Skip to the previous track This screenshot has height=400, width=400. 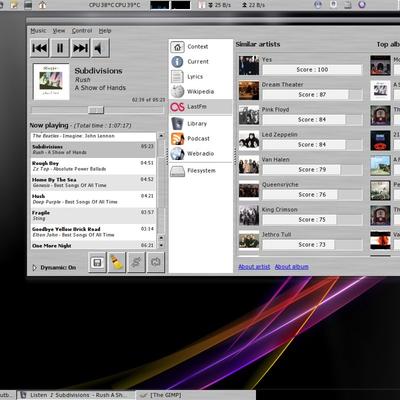pyautogui.click(x=40, y=48)
